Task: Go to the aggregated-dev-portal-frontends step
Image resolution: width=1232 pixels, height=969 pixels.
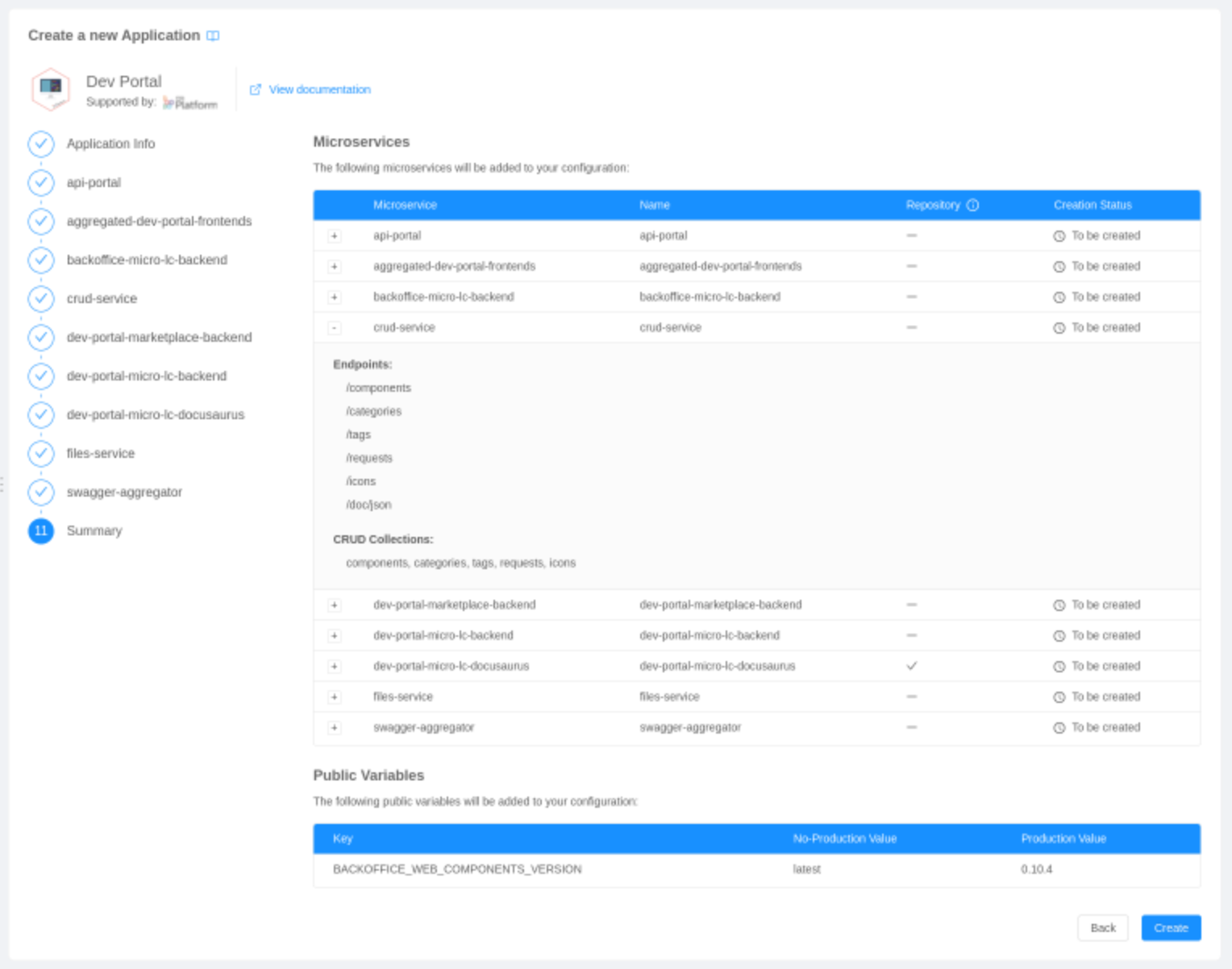Action: [158, 221]
